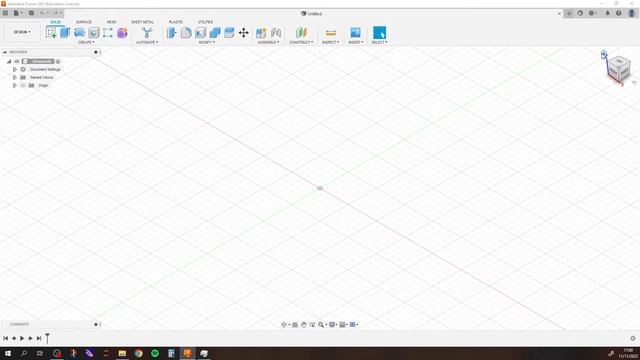This screenshot has height=360, width=640.
Task: Select the Measure inspect tool
Action: click(x=331, y=33)
